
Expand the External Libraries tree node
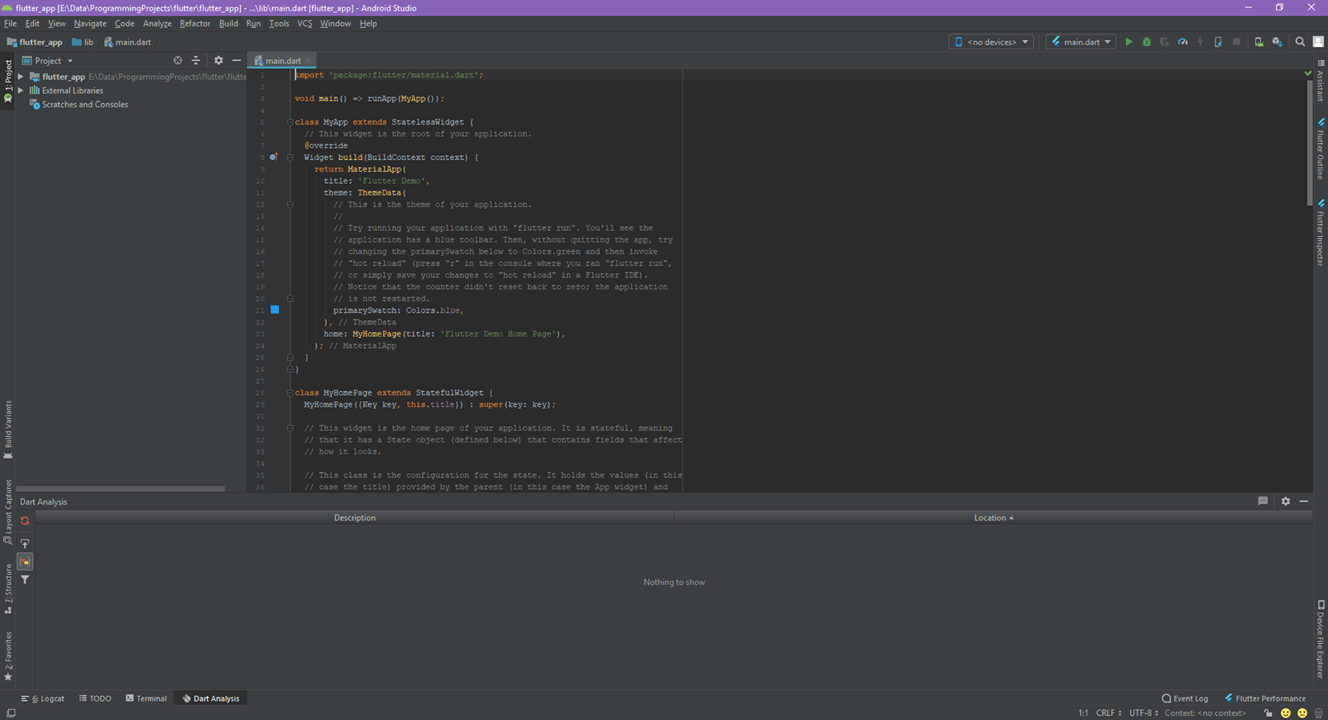(21, 90)
